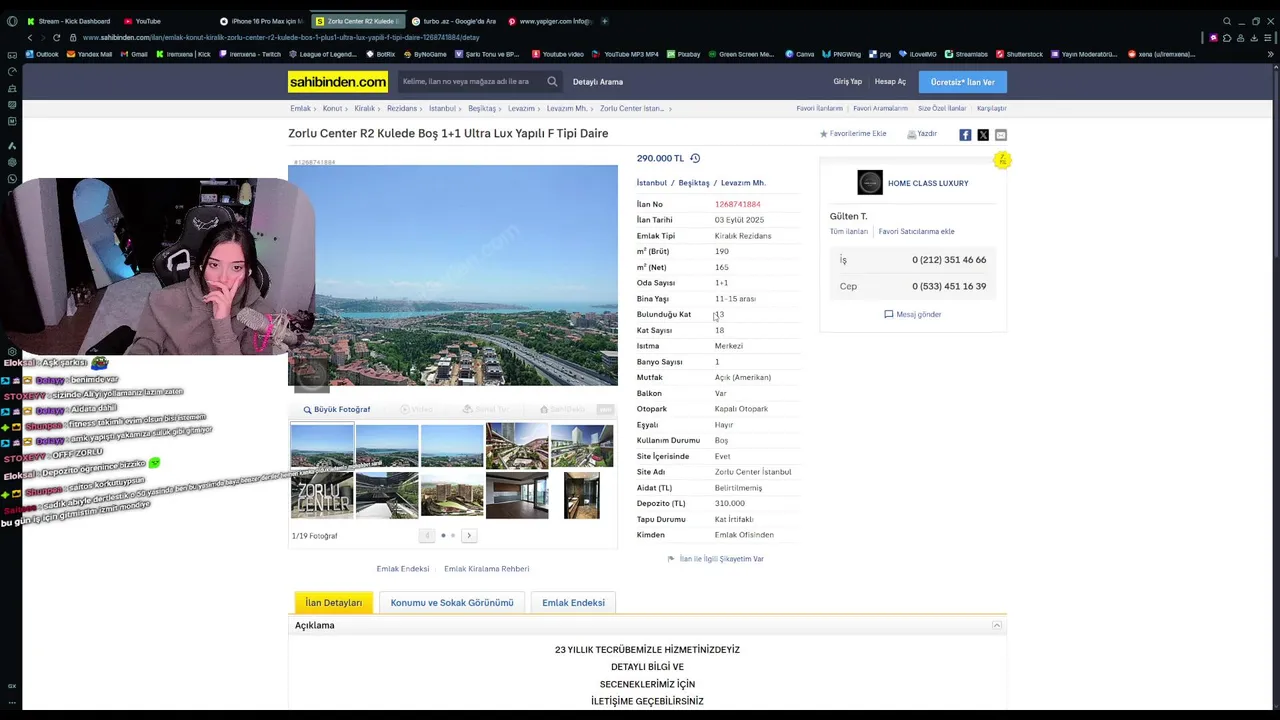This screenshot has width=1280, height=720.
Task: Share listing on Facebook
Action: click(x=965, y=135)
